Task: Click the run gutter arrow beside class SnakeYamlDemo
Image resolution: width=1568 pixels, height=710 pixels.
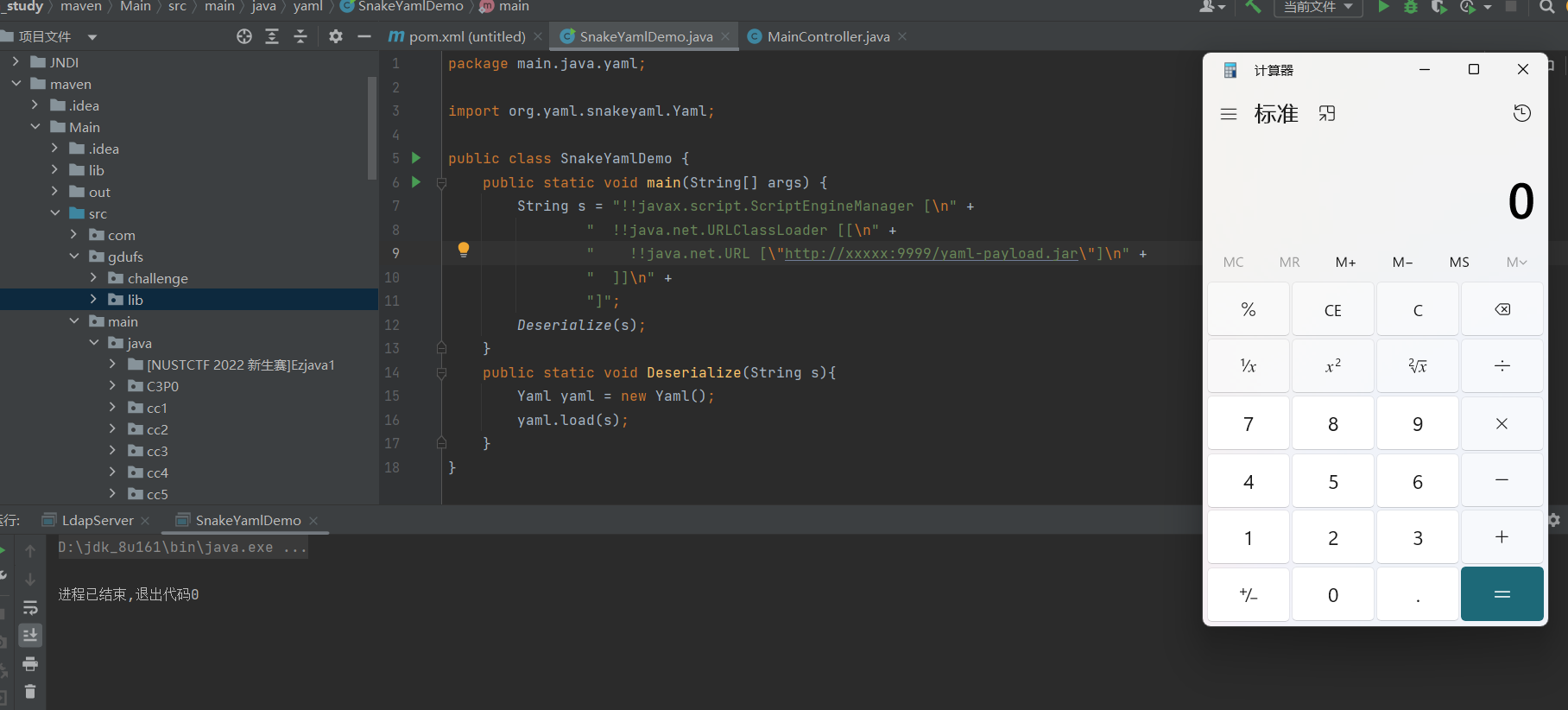Action: pyautogui.click(x=416, y=158)
